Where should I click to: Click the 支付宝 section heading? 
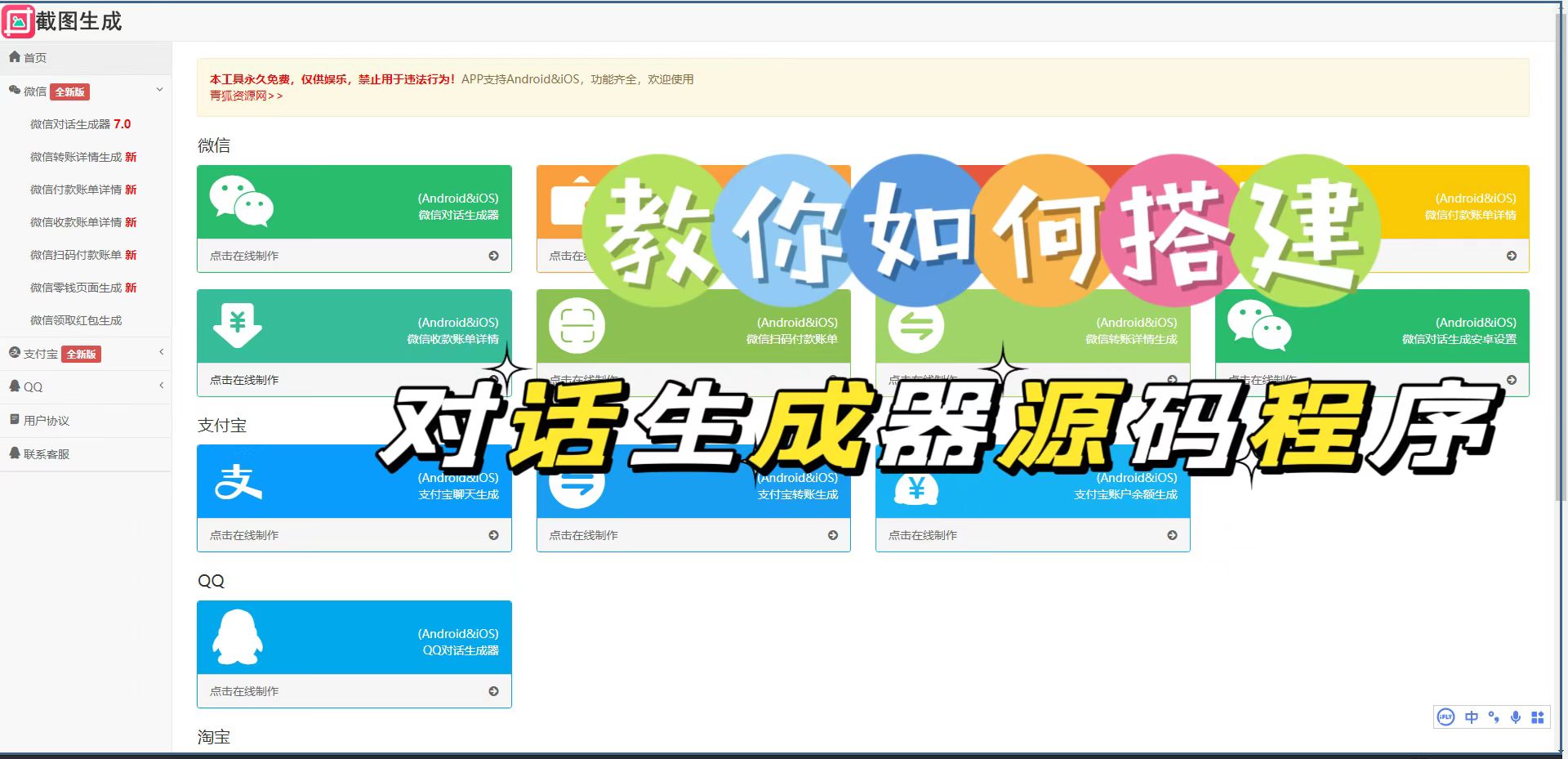click(x=222, y=426)
